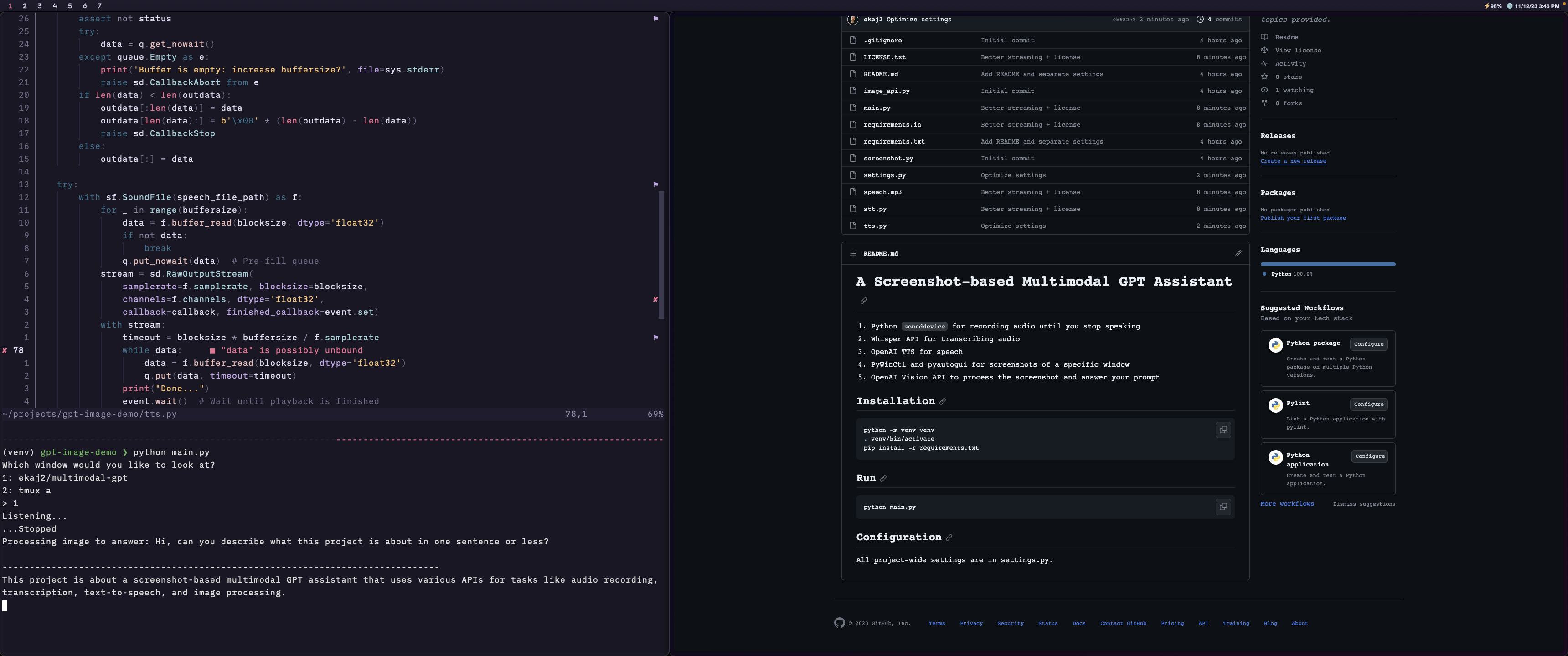The image size is (1568, 656).
Task: Click the GitHub logo in the footer
Action: (840, 623)
